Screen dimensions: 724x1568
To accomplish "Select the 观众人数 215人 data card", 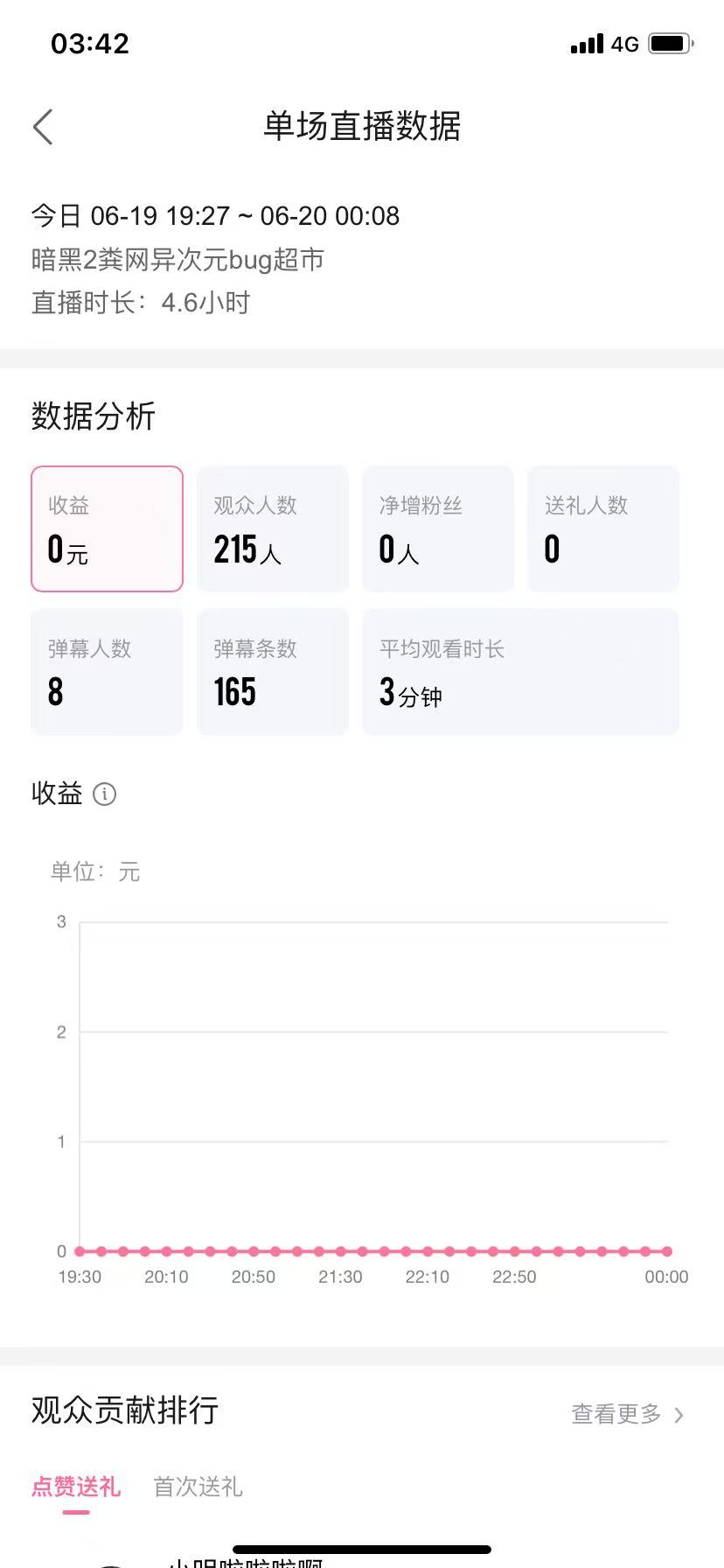I will (x=273, y=528).
